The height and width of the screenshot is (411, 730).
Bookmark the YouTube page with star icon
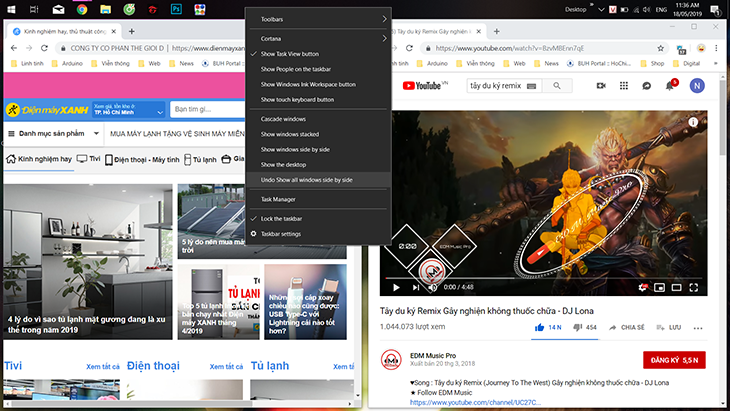pyautogui.click(x=660, y=48)
